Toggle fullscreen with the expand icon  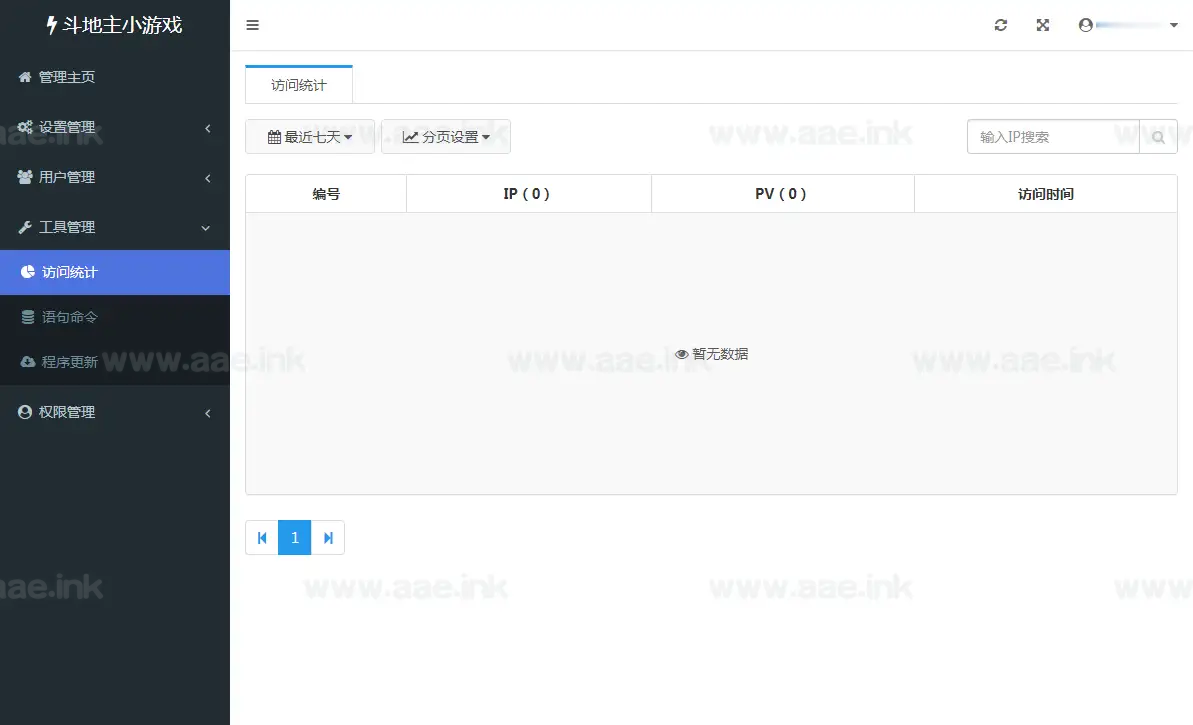pyautogui.click(x=1042, y=25)
